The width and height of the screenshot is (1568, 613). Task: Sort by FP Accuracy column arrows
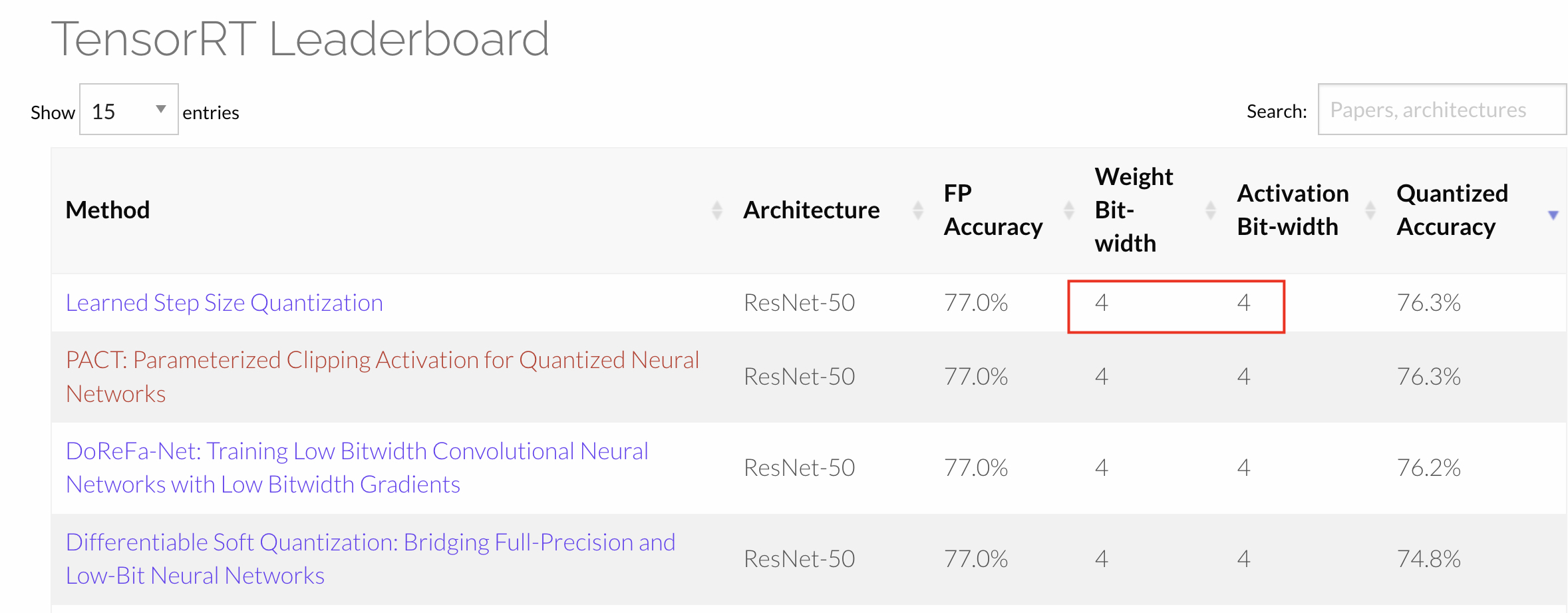tap(1068, 210)
